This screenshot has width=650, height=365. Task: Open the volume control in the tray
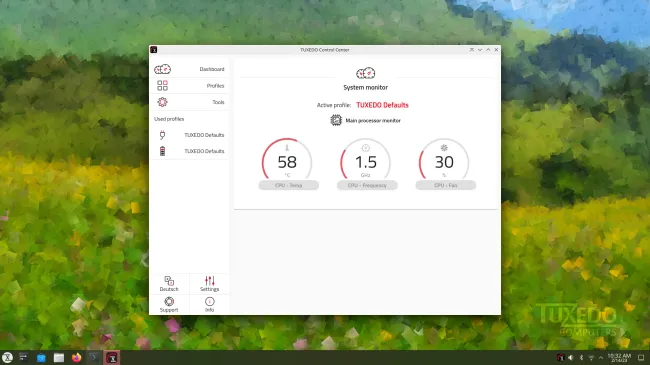click(571, 358)
